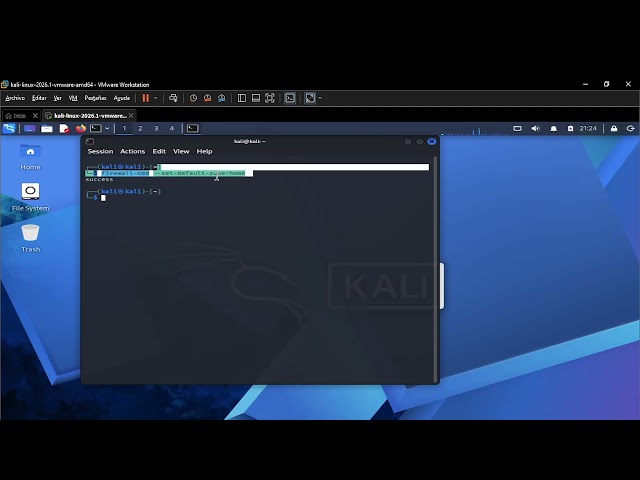Open the Kali applications menu
Image resolution: width=640 pixels, height=480 pixels.
tap(9, 129)
